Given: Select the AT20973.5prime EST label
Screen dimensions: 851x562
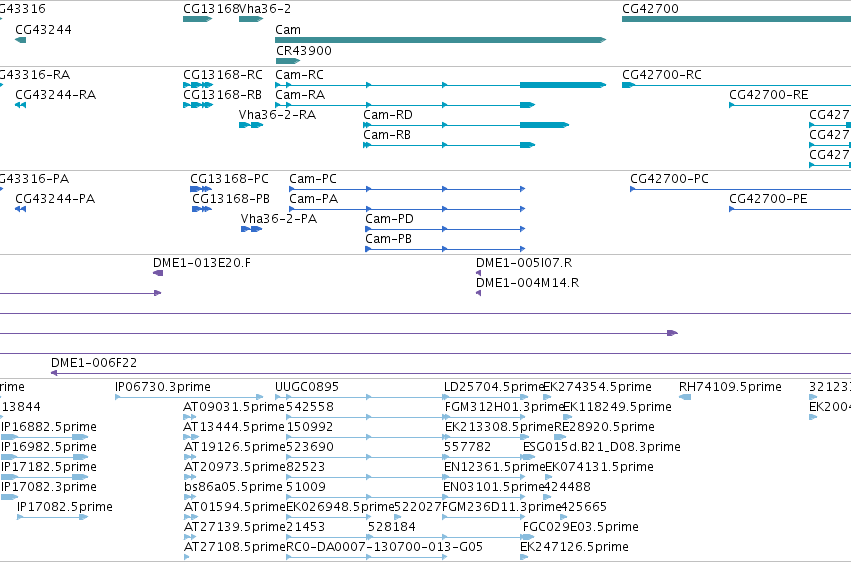Looking at the screenshot, I should (234, 468).
